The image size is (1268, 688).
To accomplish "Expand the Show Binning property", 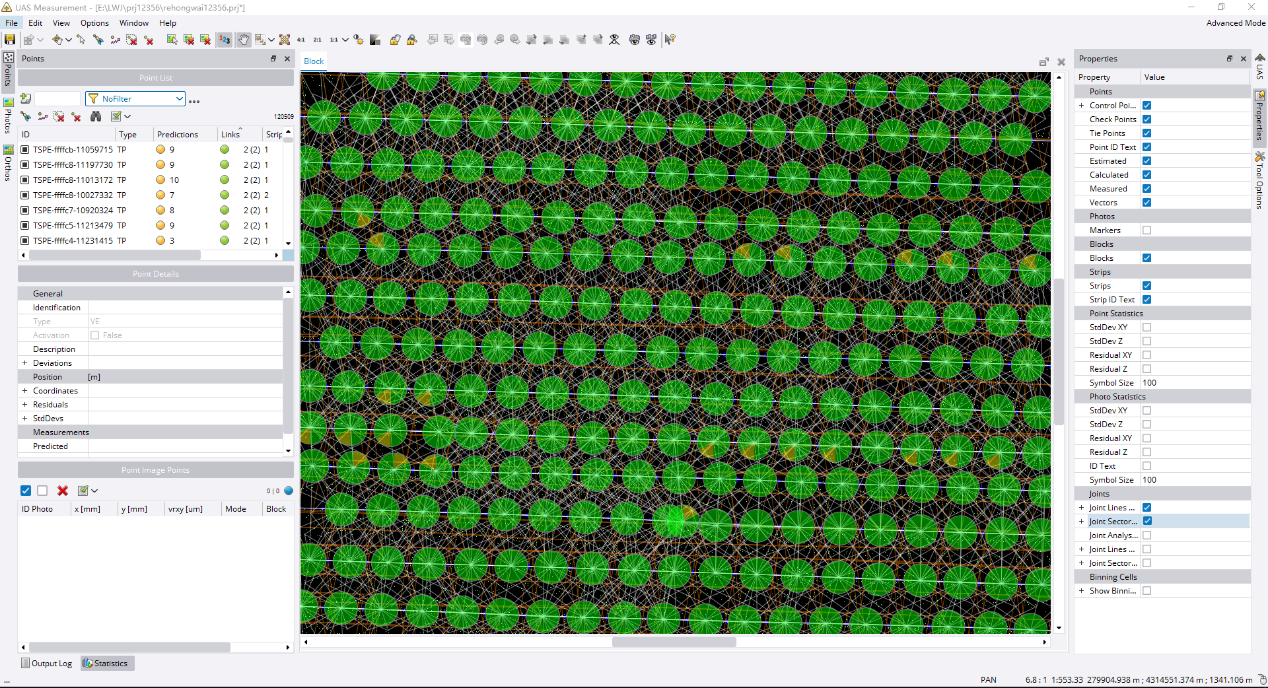I will click(1081, 591).
